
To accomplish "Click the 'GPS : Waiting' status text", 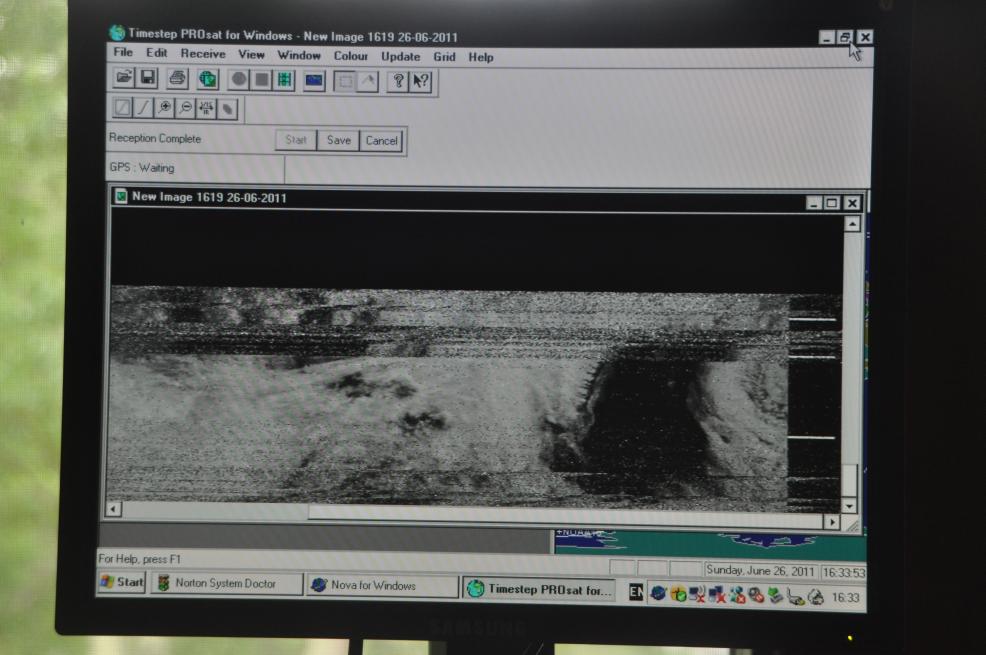I will (x=141, y=168).
